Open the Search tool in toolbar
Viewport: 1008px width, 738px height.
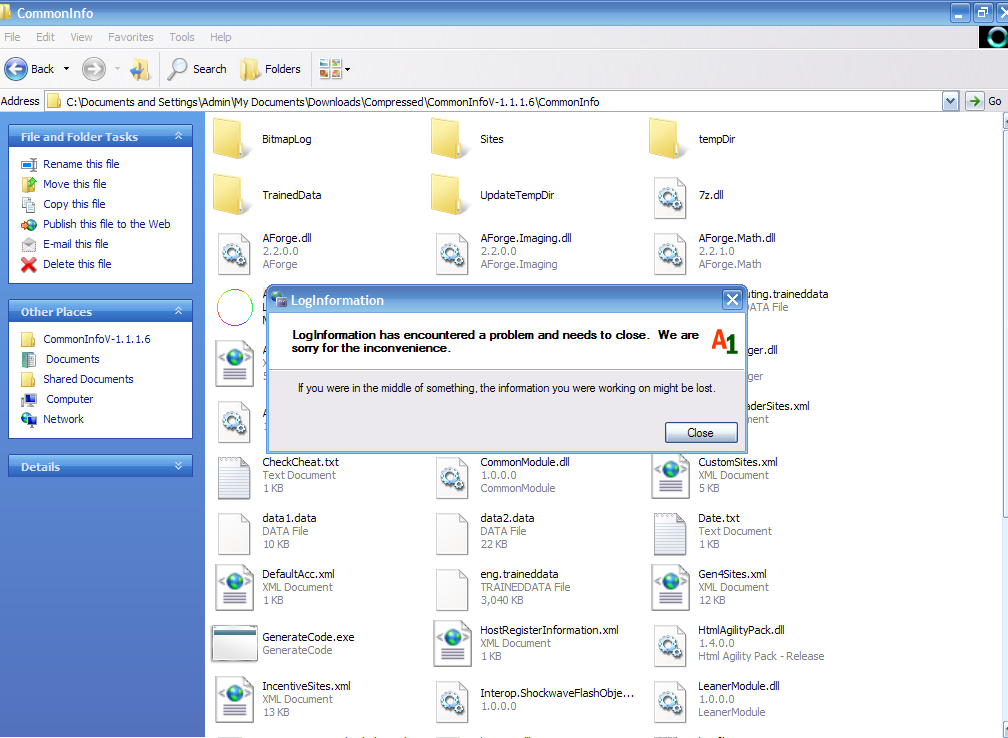[x=197, y=69]
